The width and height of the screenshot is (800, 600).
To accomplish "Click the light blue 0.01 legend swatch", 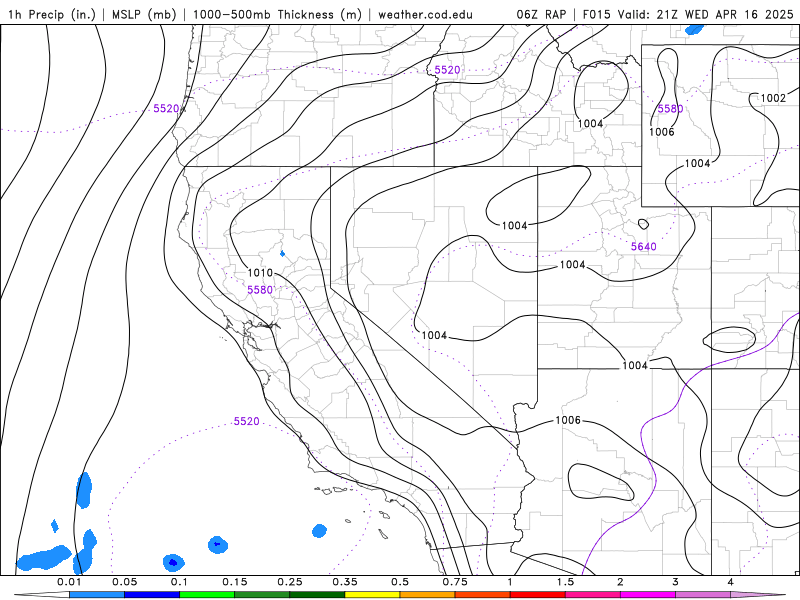I will (97, 595).
